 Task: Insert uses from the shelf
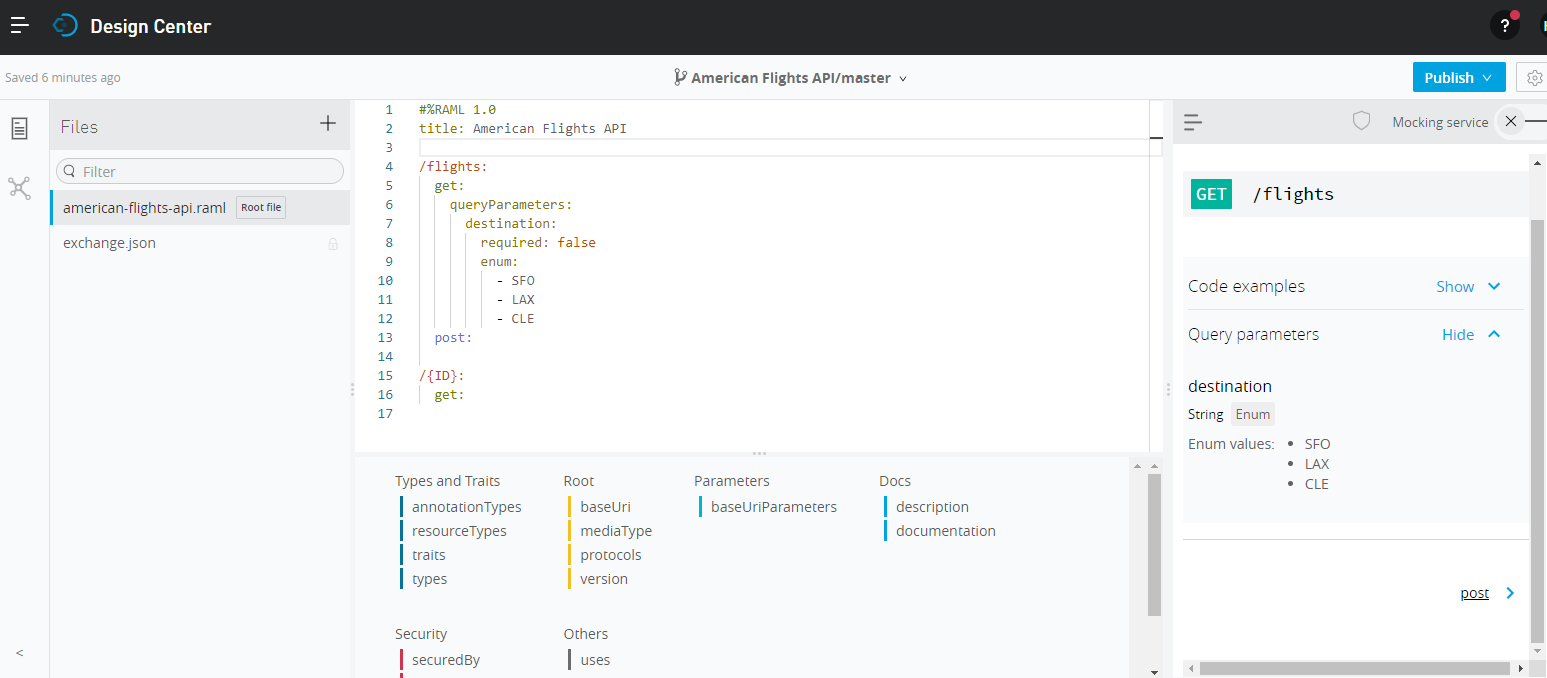tap(595, 660)
